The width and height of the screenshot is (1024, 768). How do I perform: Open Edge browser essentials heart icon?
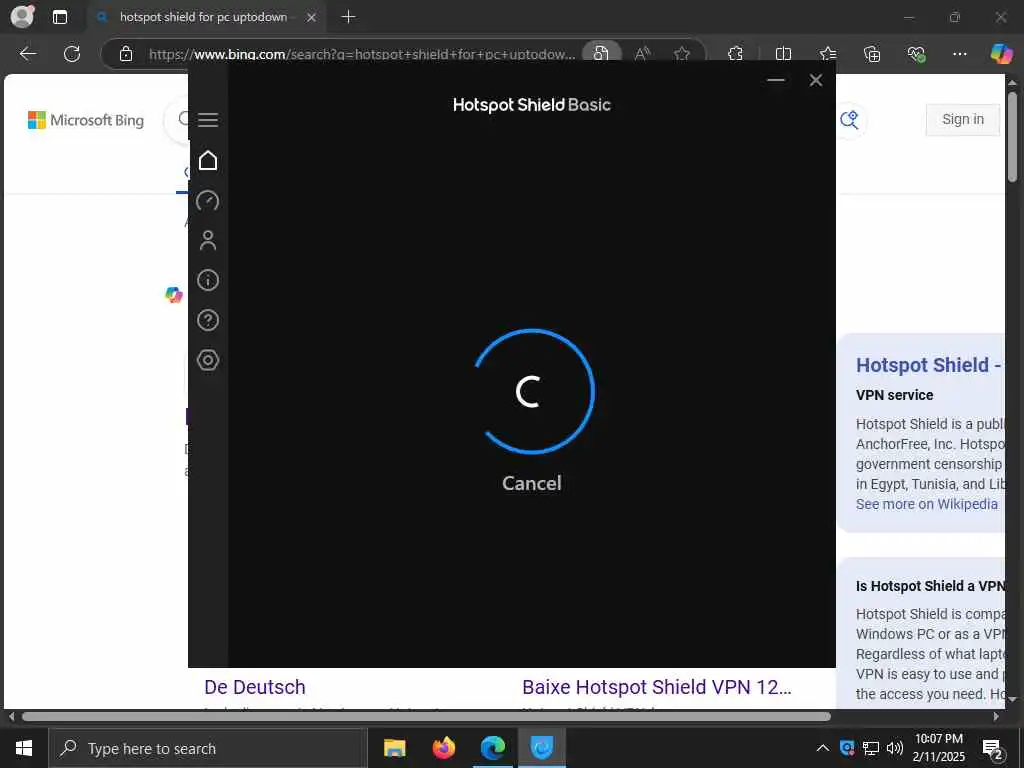916,54
